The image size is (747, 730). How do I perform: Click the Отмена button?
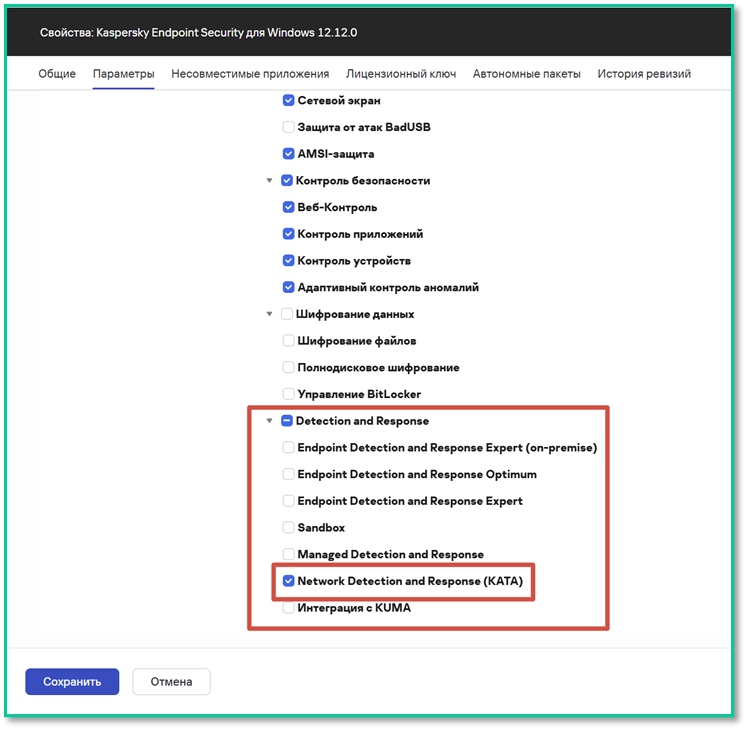(171, 681)
